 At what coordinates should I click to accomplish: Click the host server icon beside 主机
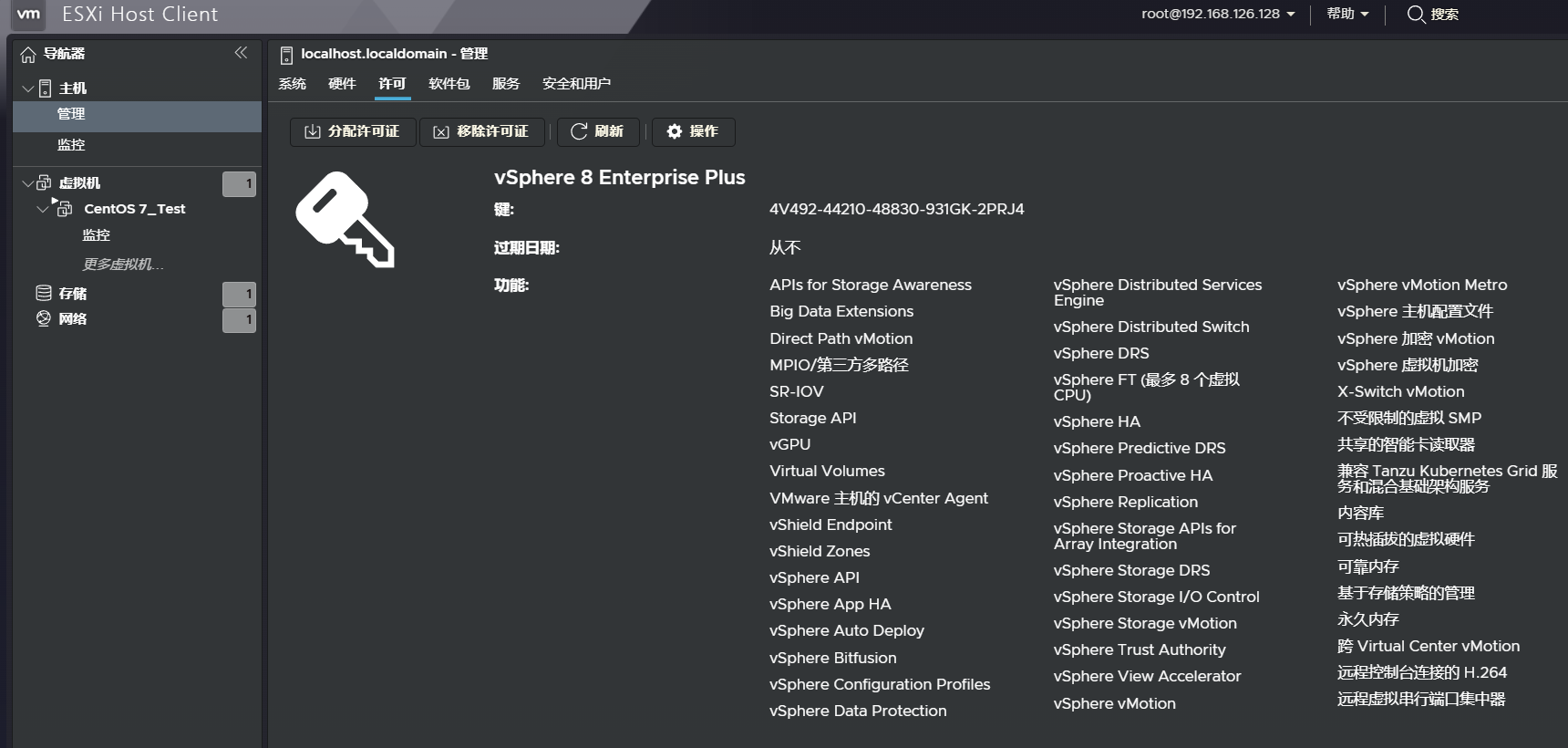(x=45, y=88)
